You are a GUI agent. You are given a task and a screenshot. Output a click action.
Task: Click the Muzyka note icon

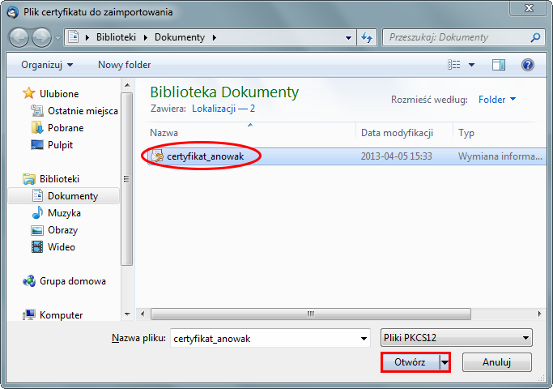point(37,213)
